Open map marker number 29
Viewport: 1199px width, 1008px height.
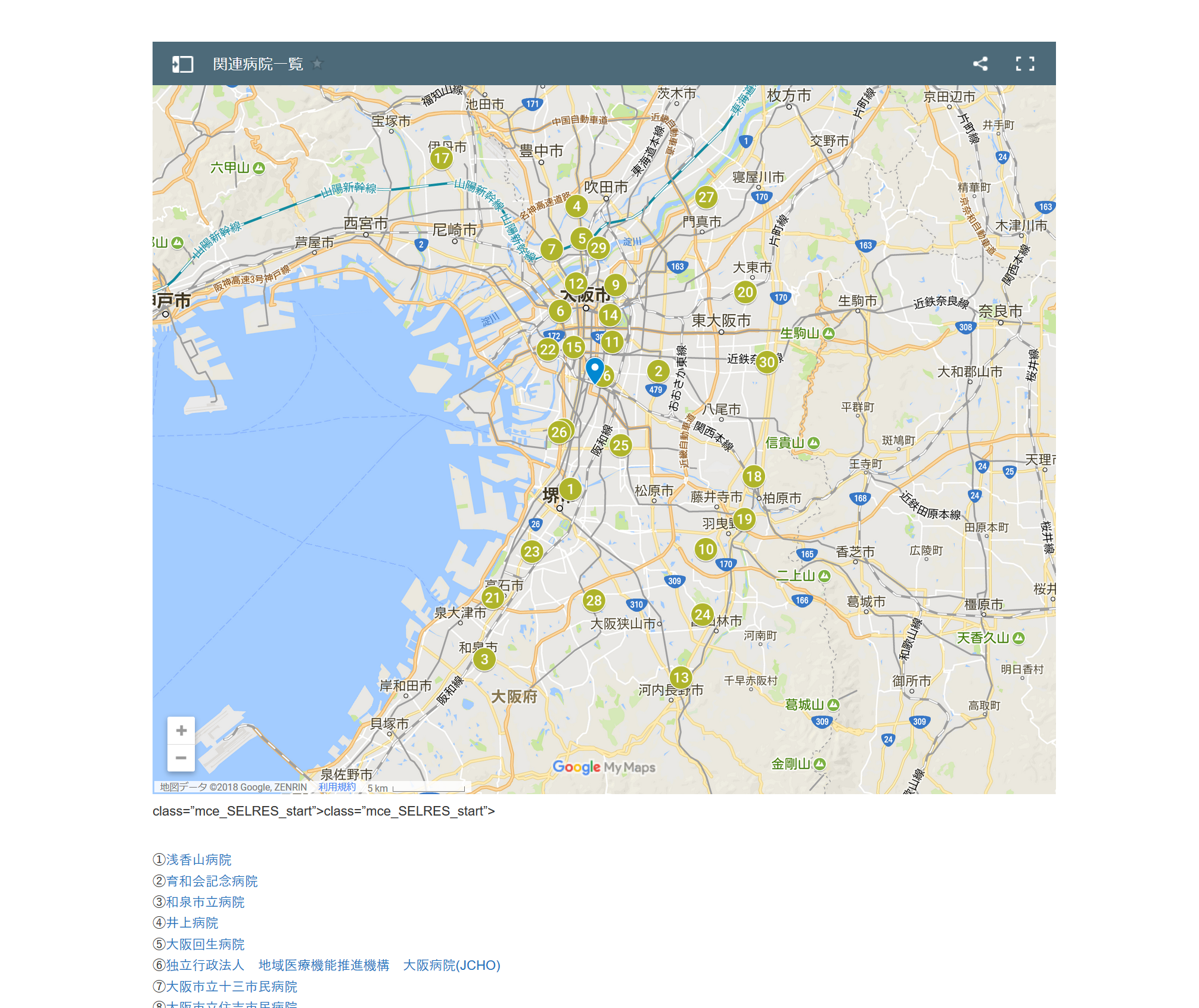(x=598, y=248)
